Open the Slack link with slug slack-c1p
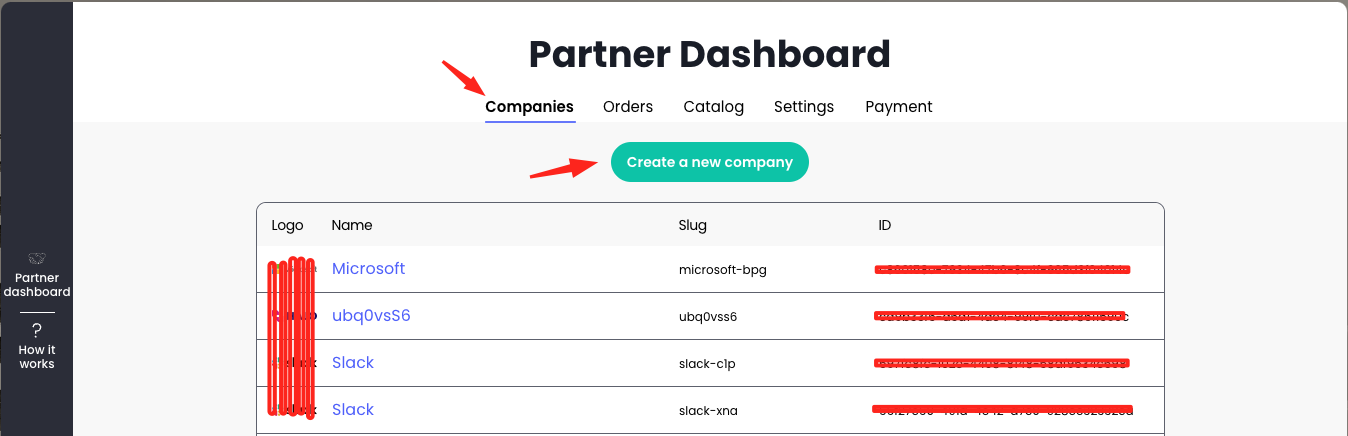The image size is (1348, 436). [353, 362]
